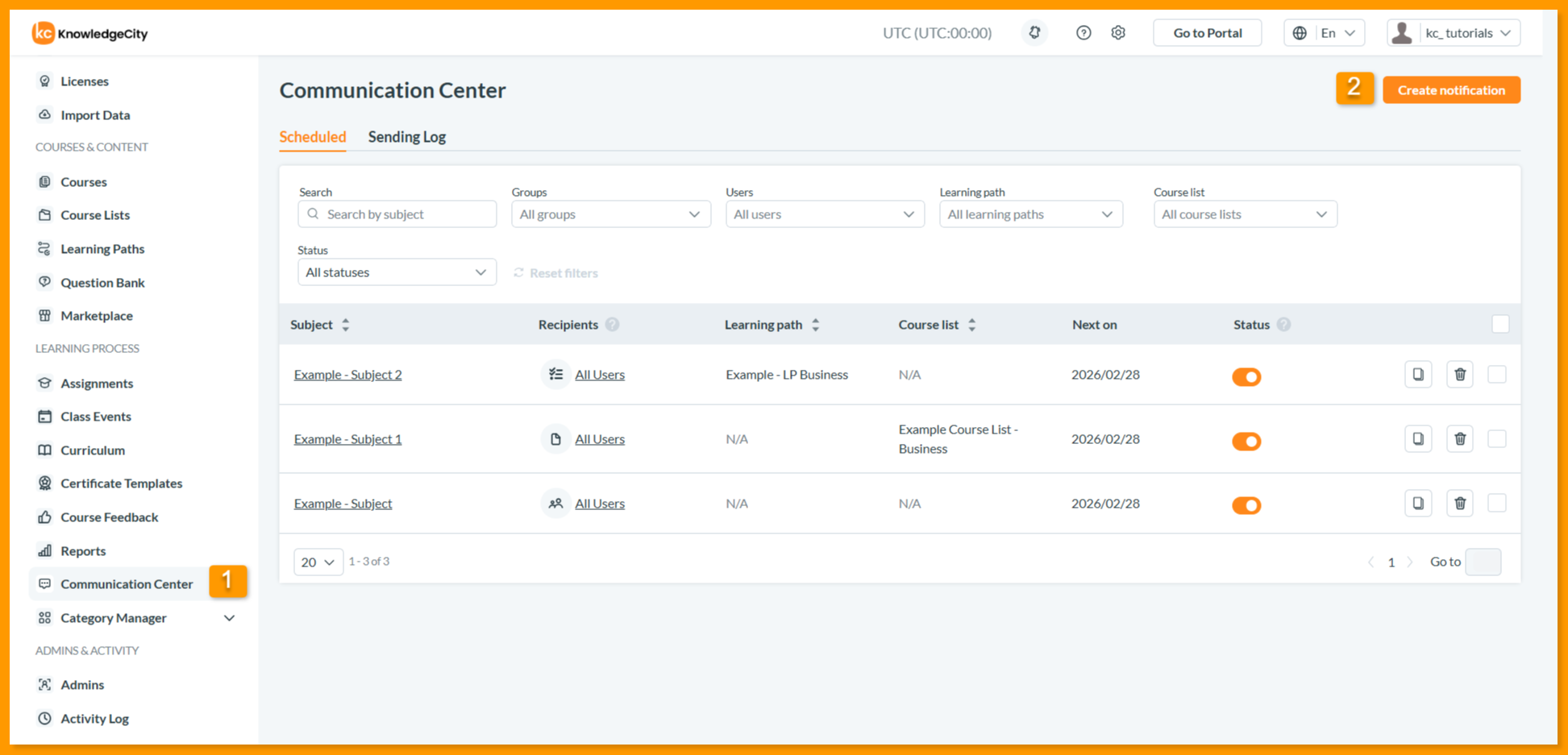Image resolution: width=1568 pixels, height=755 pixels.
Task: Open the help question mark icon
Action: click(1083, 33)
